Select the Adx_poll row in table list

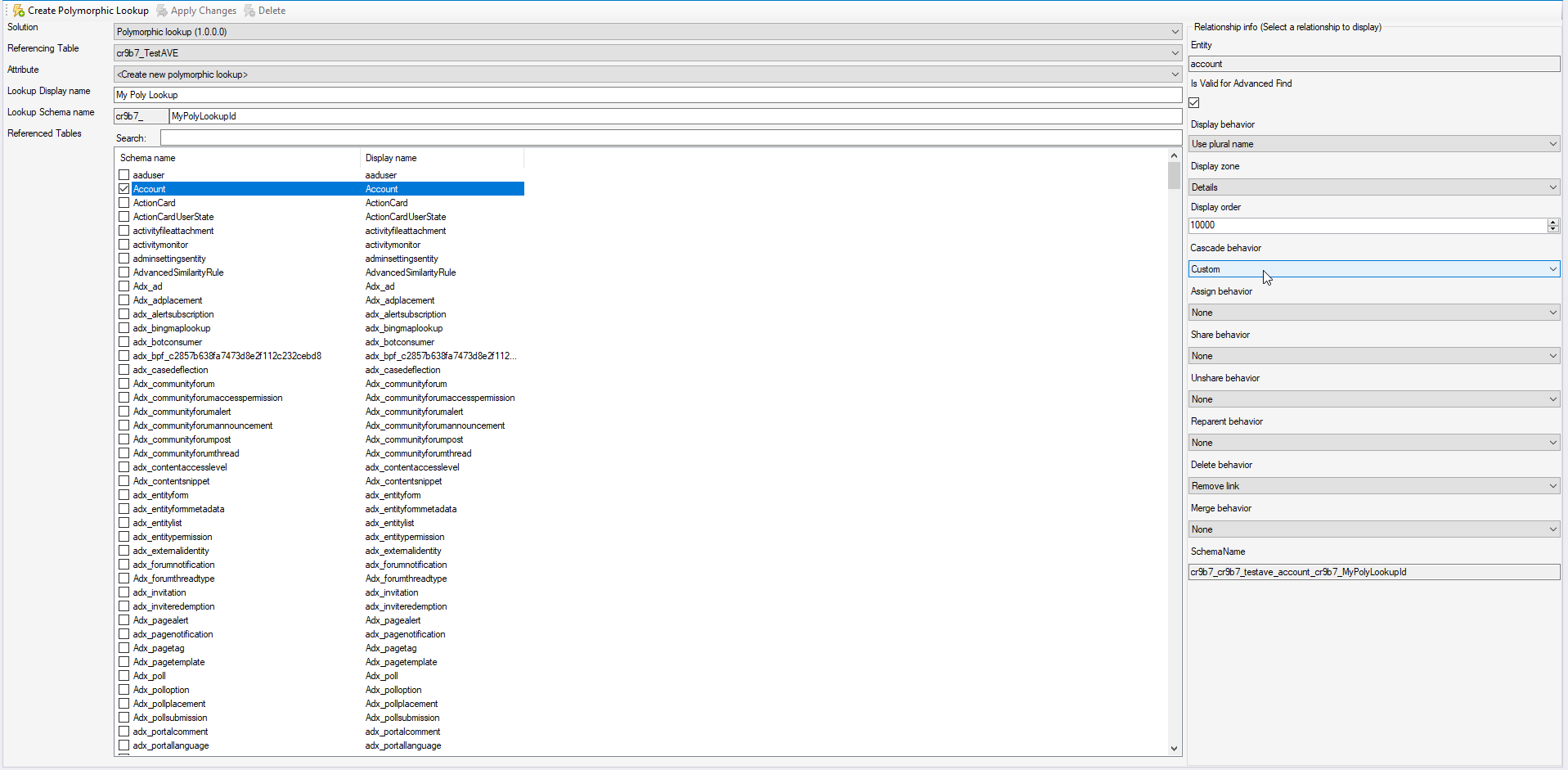click(150, 676)
